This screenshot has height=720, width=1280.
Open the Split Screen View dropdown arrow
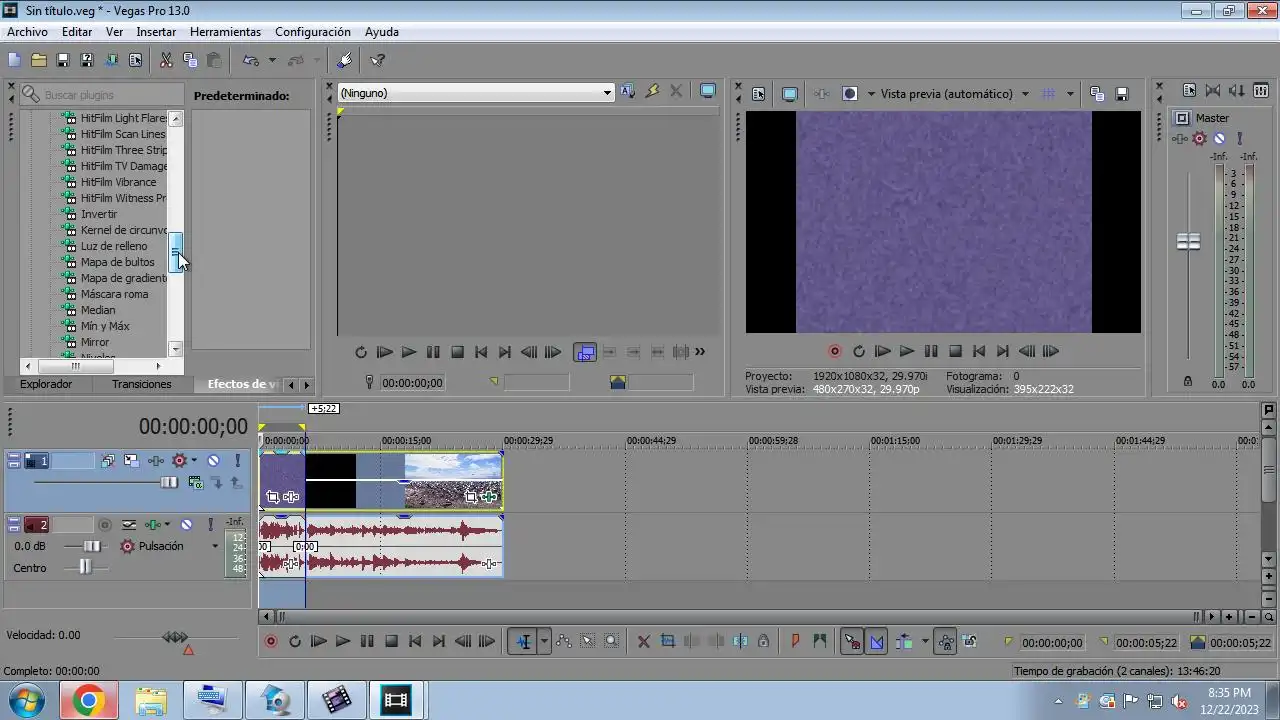tap(870, 93)
